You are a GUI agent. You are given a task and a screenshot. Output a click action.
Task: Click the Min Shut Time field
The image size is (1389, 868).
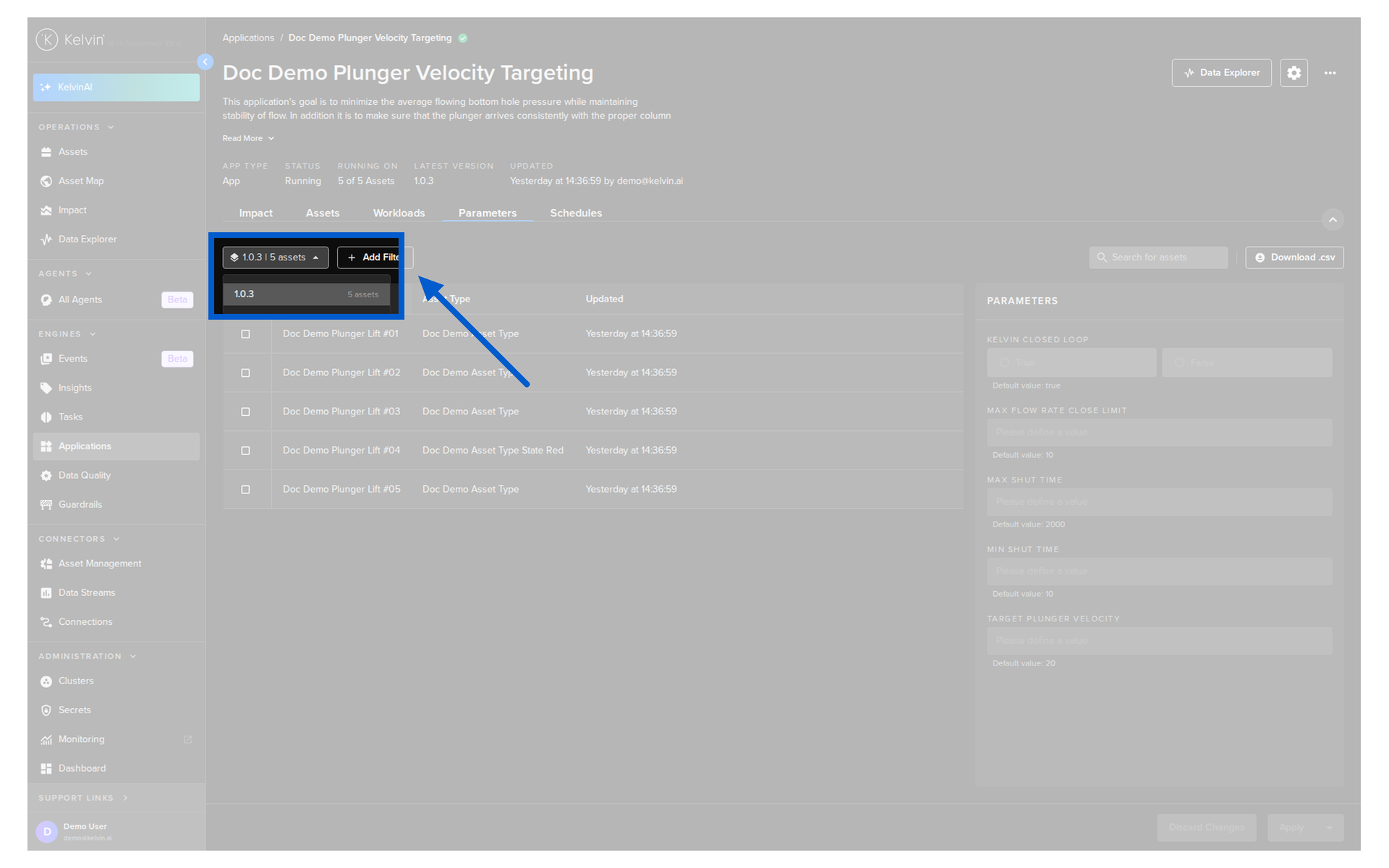pyautogui.click(x=1159, y=571)
